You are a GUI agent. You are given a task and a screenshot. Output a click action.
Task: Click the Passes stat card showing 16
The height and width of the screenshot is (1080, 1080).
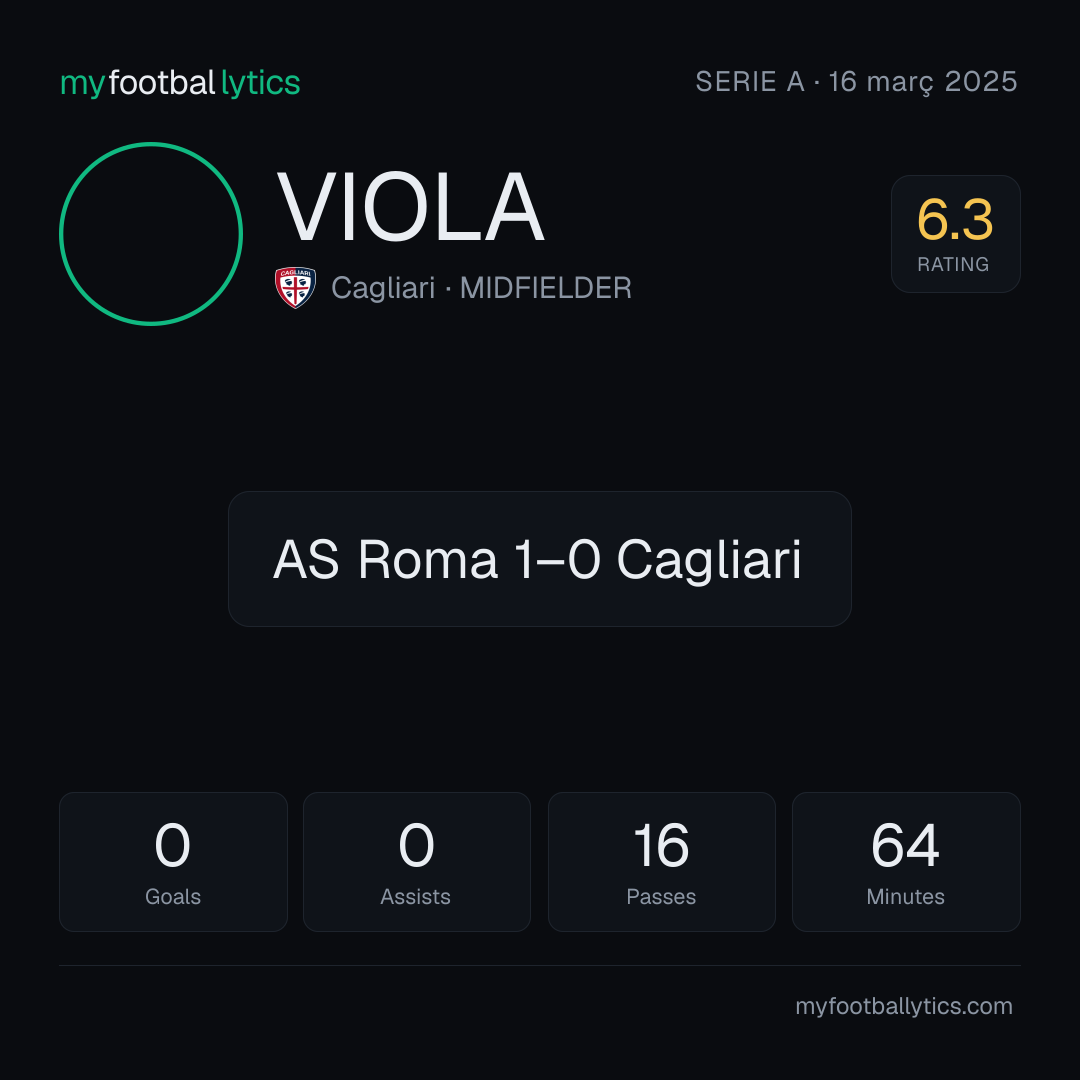[x=661, y=862]
